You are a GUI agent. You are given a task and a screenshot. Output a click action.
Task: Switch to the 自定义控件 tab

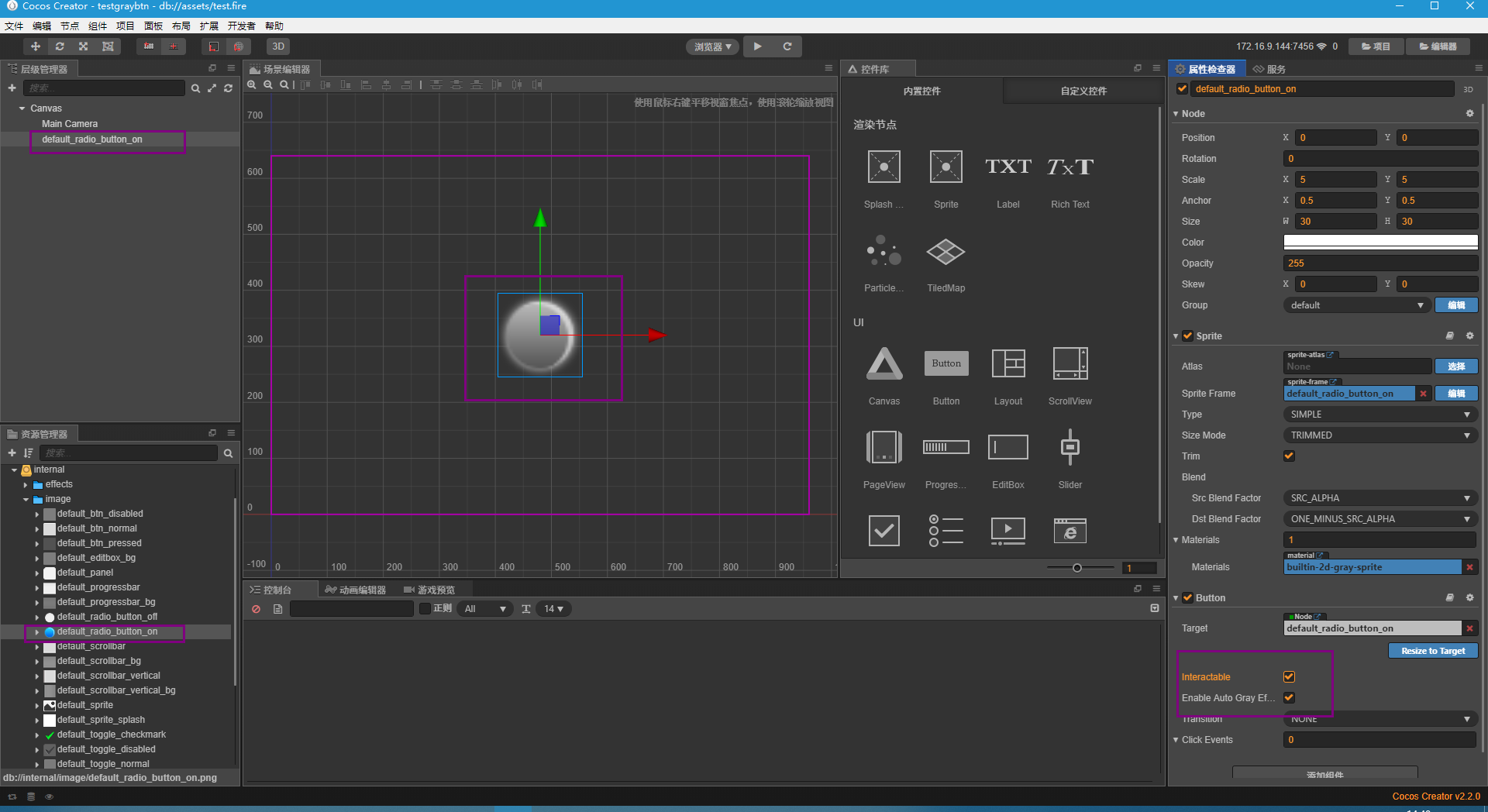(1083, 91)
